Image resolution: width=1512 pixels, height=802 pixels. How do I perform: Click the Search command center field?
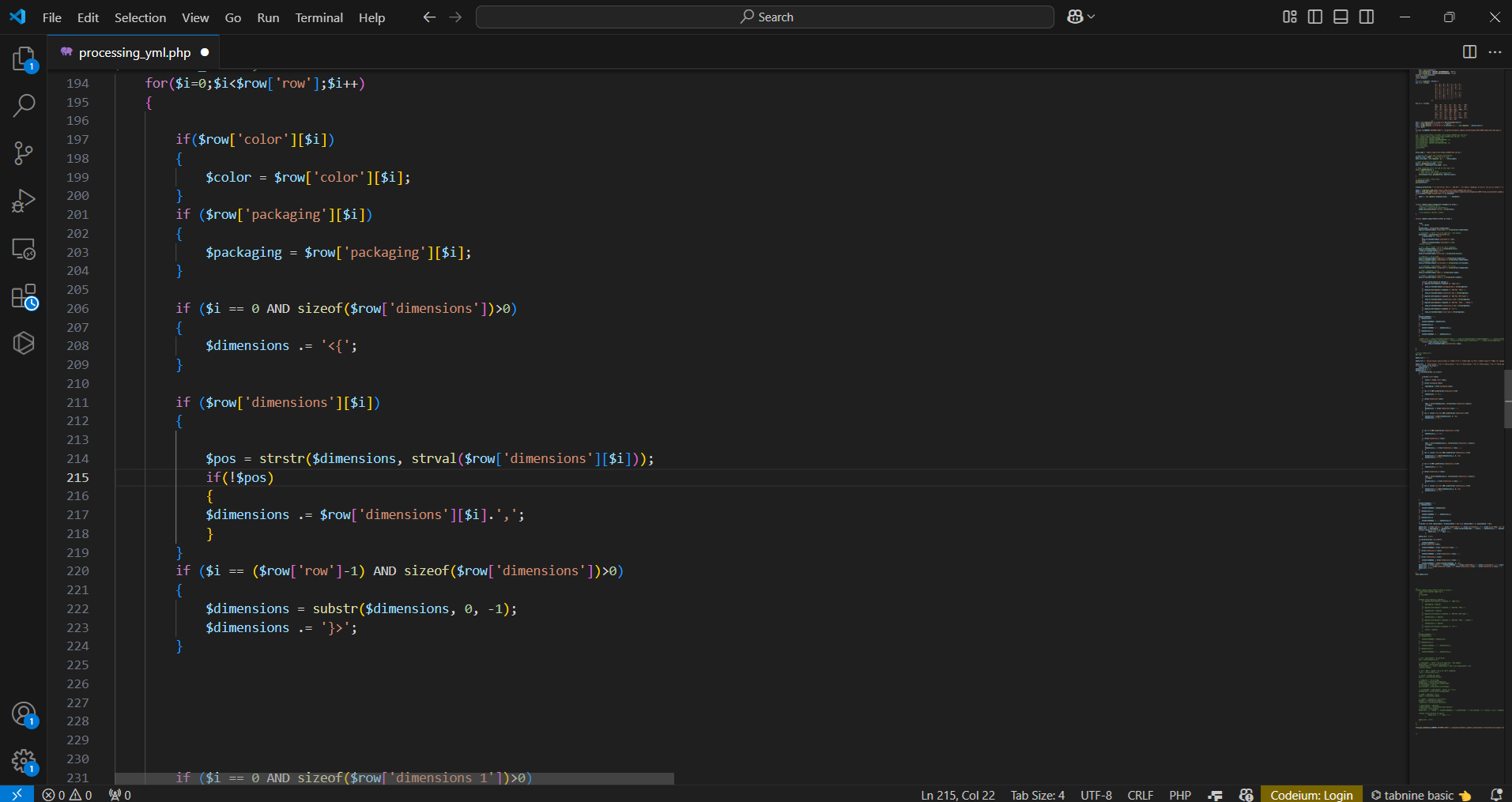pyautogui.click(x=764, y=17)
